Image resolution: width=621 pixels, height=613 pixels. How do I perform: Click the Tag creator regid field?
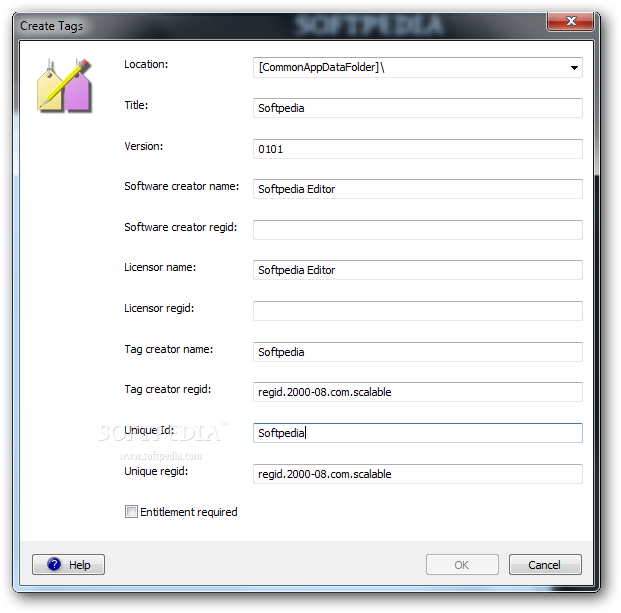pos(418,392)
